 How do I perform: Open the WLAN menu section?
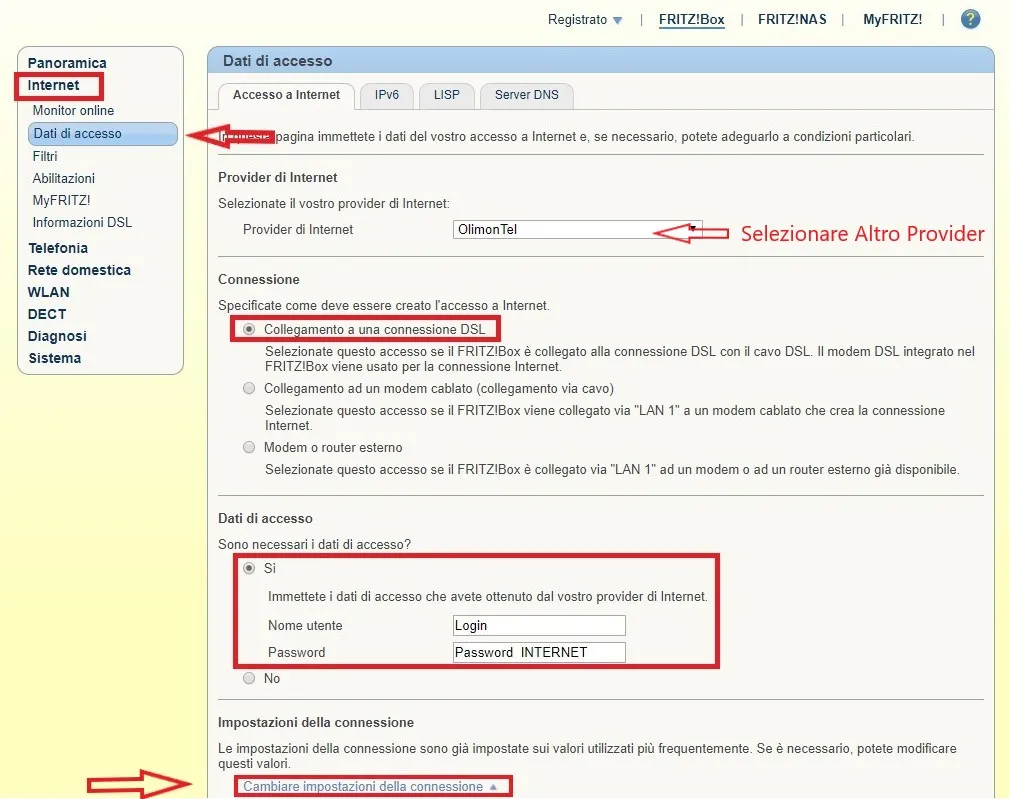(x=49, y=292)
